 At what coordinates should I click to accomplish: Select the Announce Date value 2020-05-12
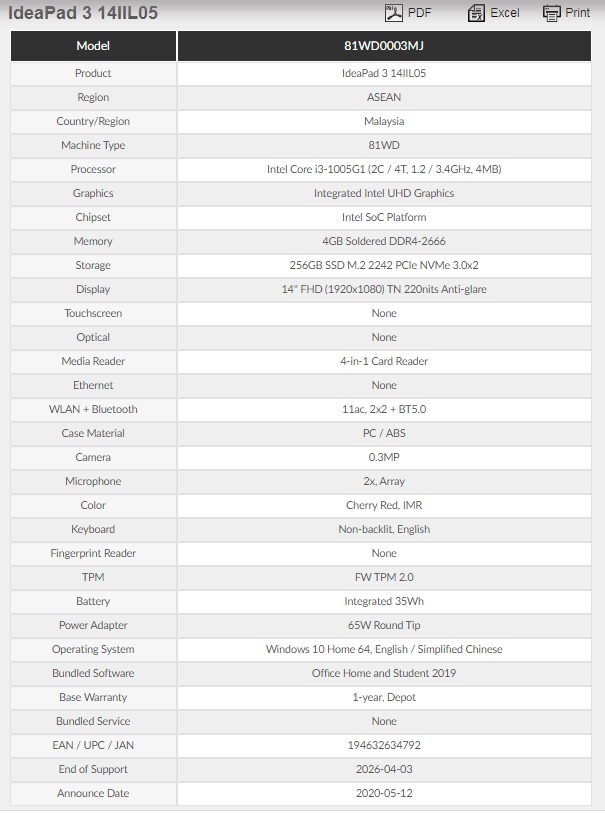pyautogui.click(x=384, y=793)
